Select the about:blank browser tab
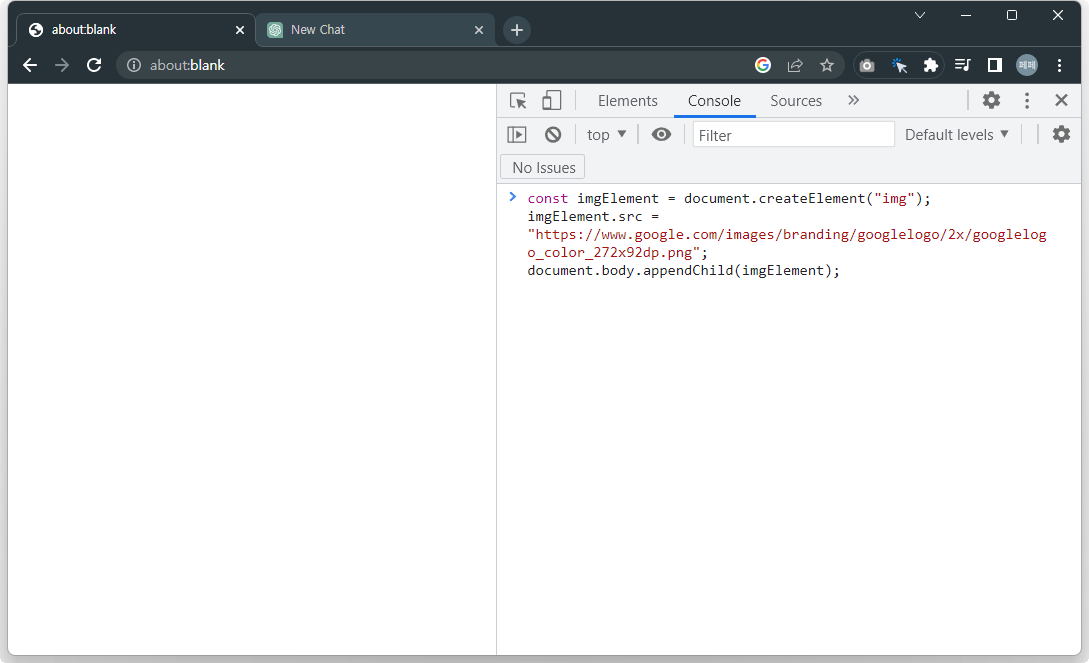The height and width of the screenshot is (663, 1089). pos(135,30)
